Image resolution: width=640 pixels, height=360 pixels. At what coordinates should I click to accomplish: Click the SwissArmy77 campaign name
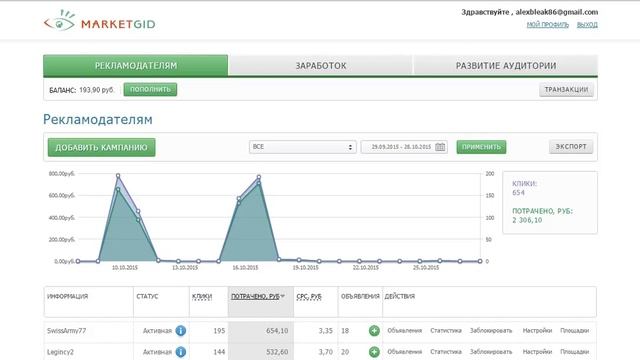[67, 331]
